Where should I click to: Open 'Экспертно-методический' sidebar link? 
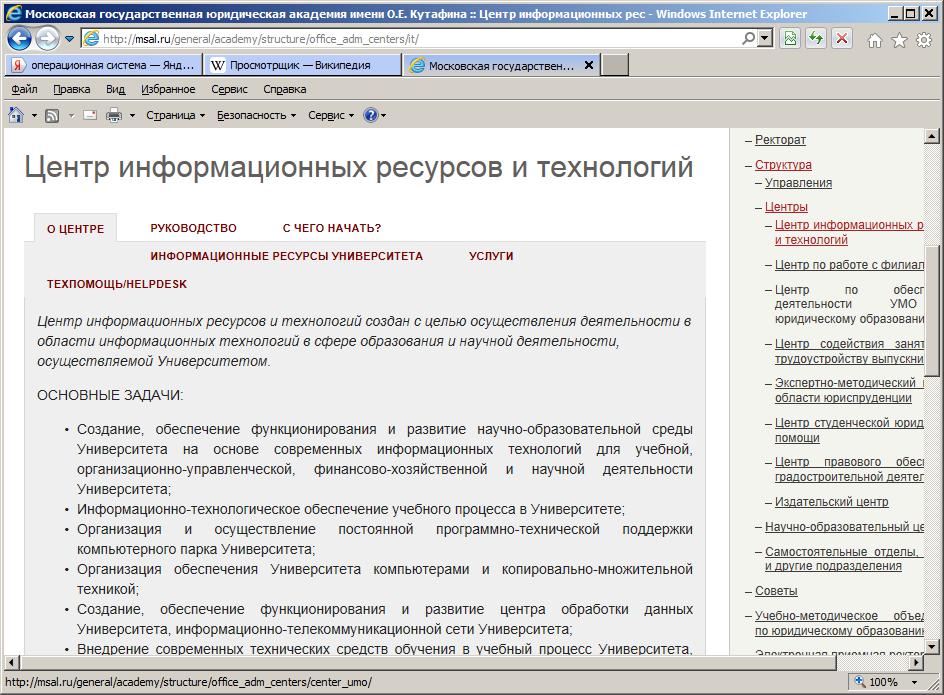tap(849, 390)
